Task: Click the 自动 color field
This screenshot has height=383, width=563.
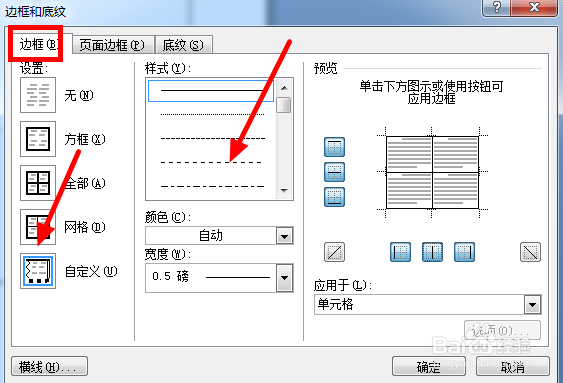Action: 211,236
